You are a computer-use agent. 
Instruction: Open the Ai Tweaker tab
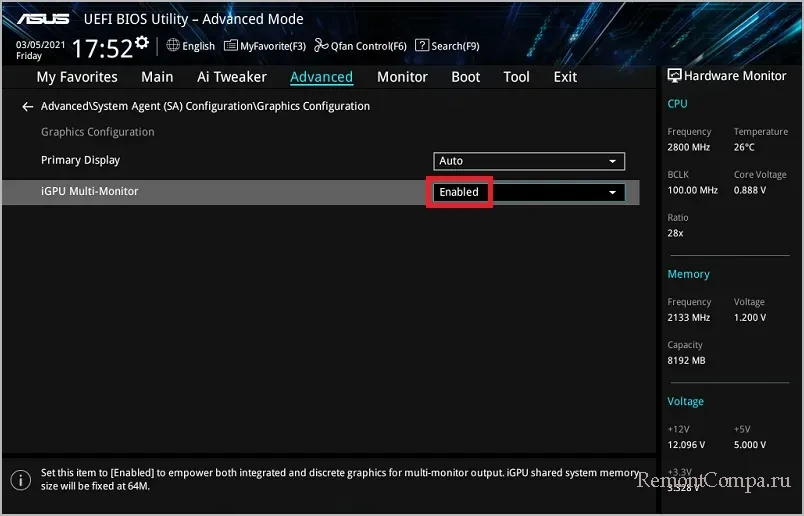coord(231,77)
